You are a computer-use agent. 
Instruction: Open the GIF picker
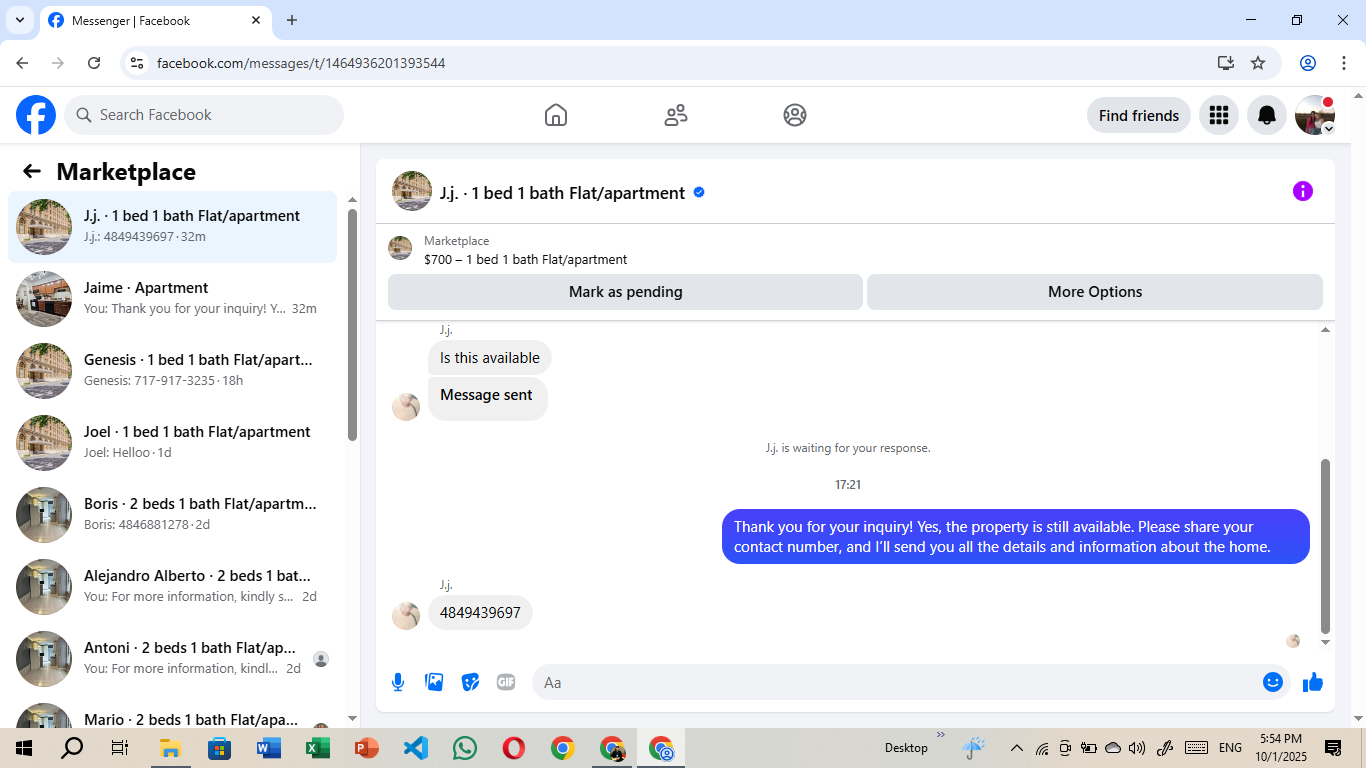506,682
